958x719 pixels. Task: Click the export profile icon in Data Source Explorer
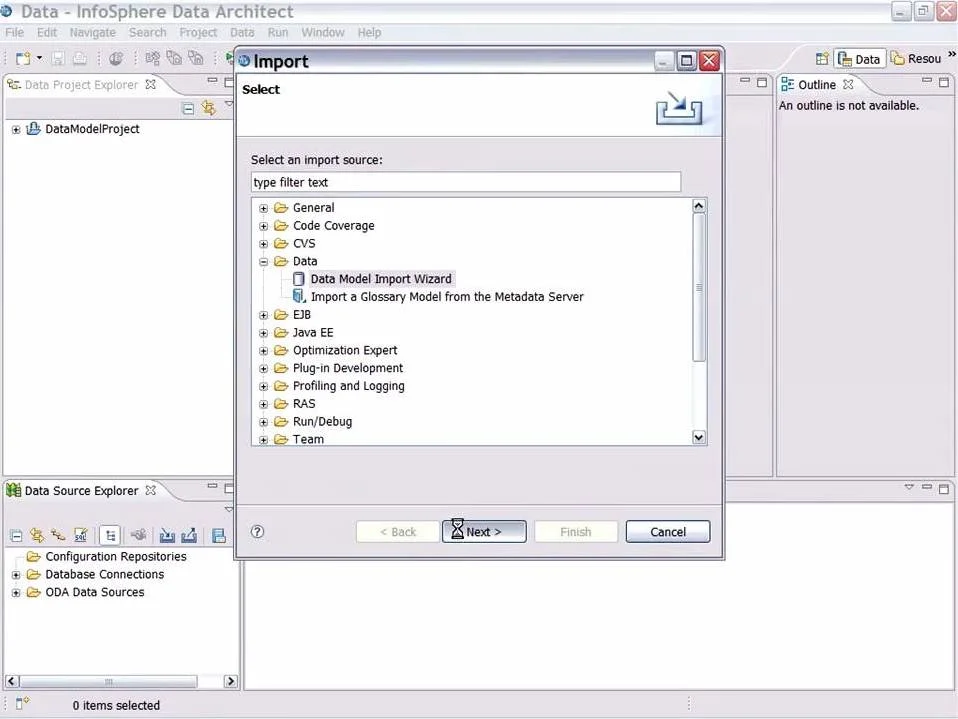(x=188, y=535)
